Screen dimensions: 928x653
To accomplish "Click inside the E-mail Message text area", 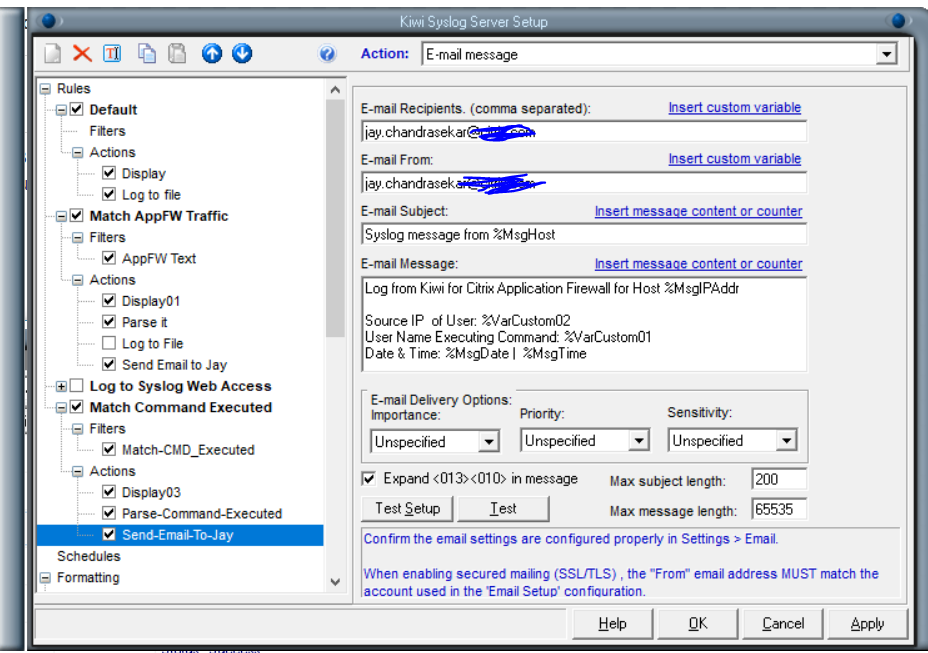I will [x=584, y=324].
